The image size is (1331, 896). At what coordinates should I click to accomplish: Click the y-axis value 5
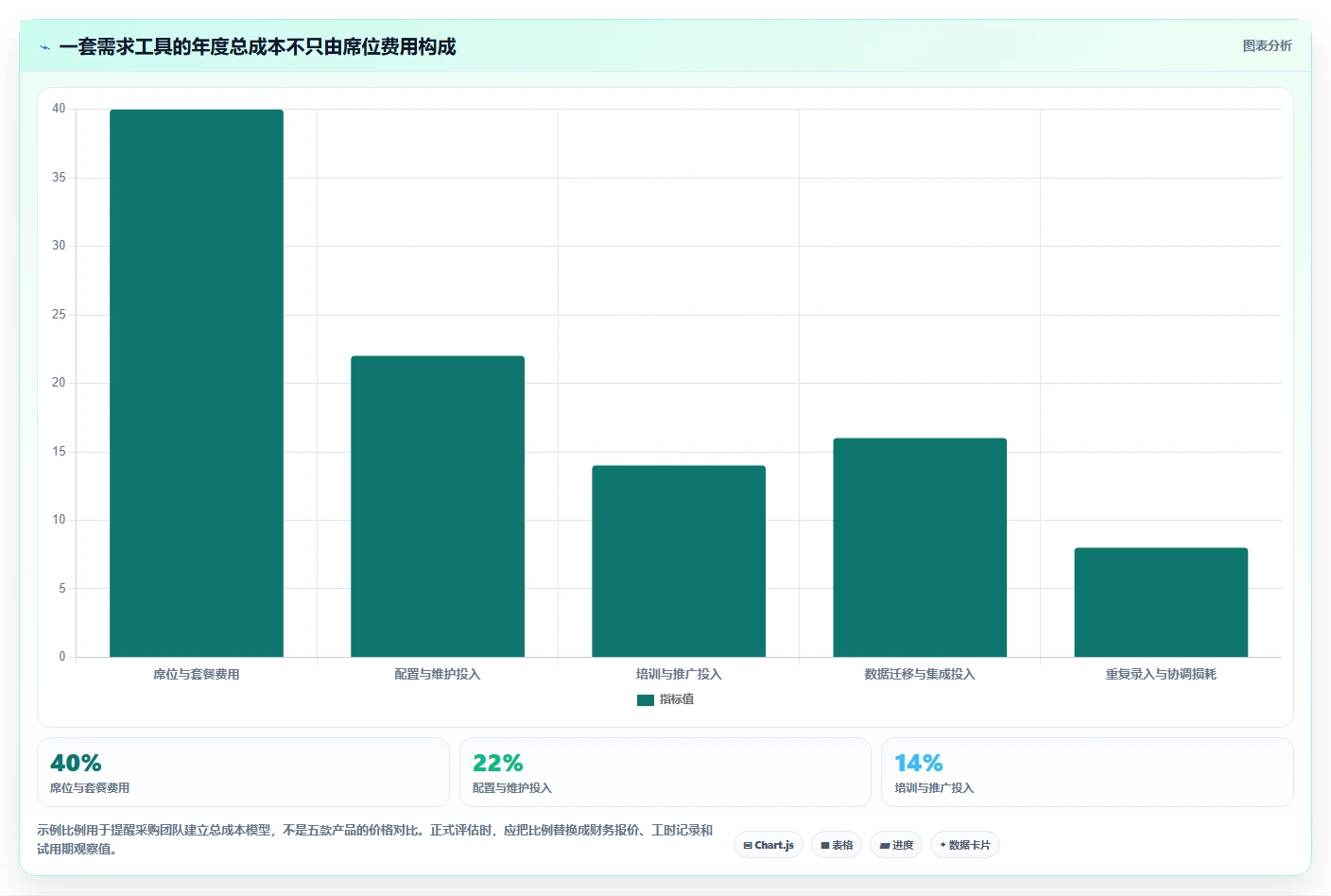coord(62,589)
